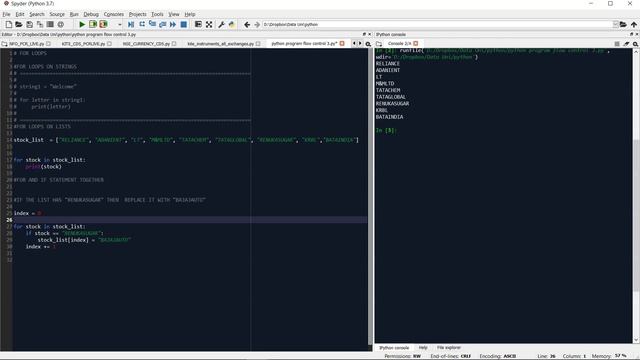640x360 pixels.
Task: Close the NFO_POR_LIVE.py tab
Action: (x=49, y=44)
